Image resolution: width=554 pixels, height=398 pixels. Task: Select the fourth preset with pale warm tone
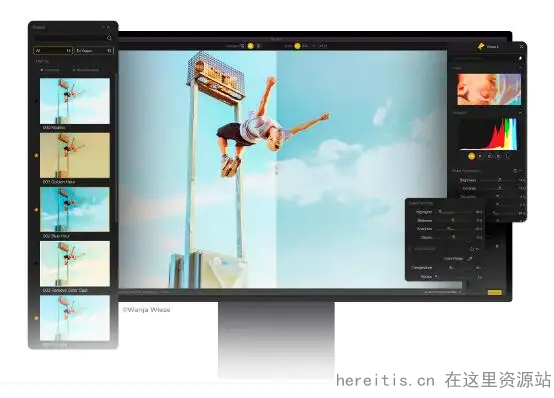click(75, 264)
